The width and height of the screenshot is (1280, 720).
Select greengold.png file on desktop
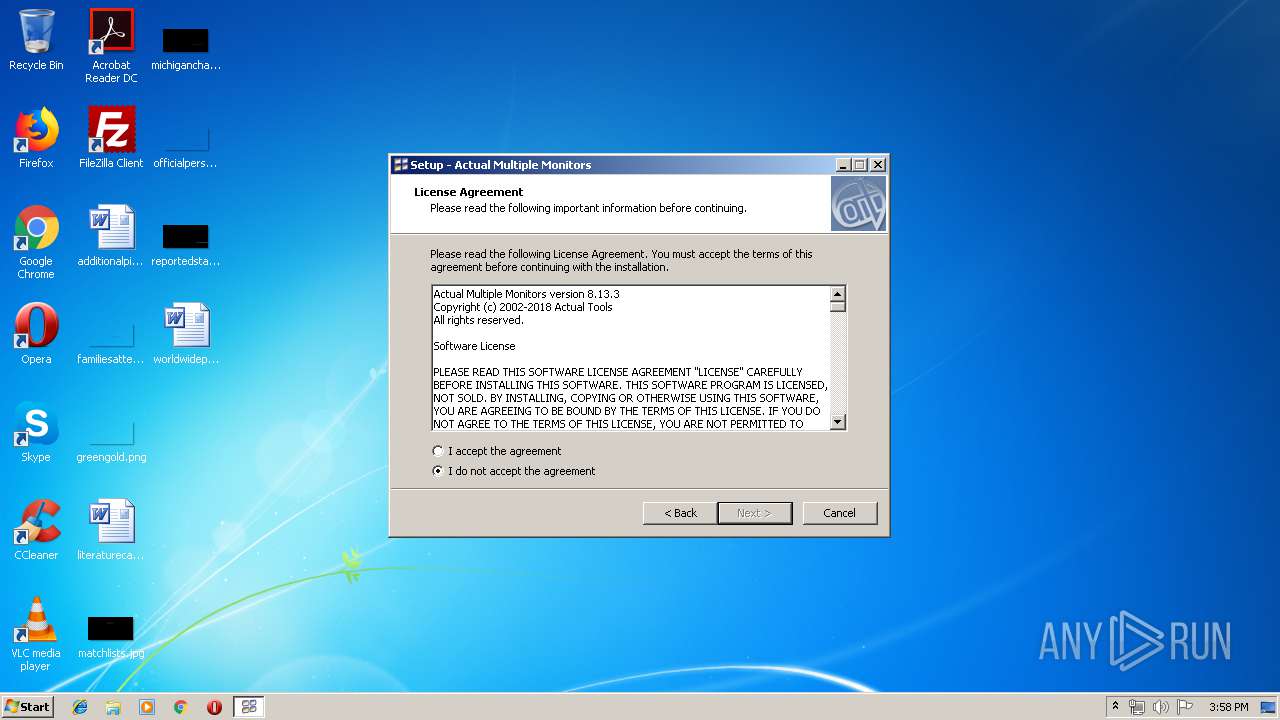[111, 438]
